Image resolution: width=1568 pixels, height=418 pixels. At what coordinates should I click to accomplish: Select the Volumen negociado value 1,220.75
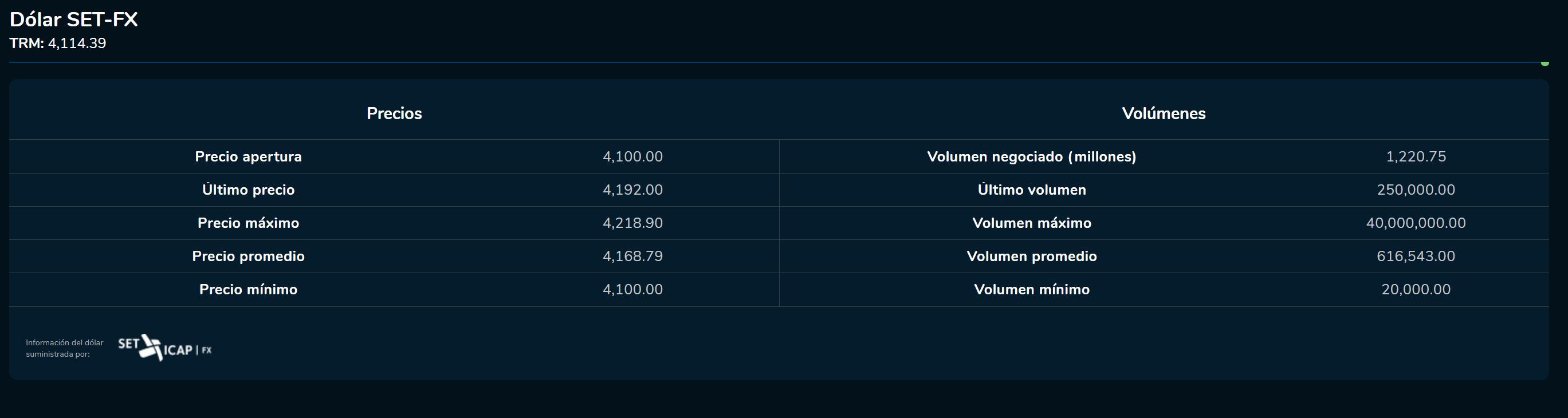click(x=1416, y=156)
